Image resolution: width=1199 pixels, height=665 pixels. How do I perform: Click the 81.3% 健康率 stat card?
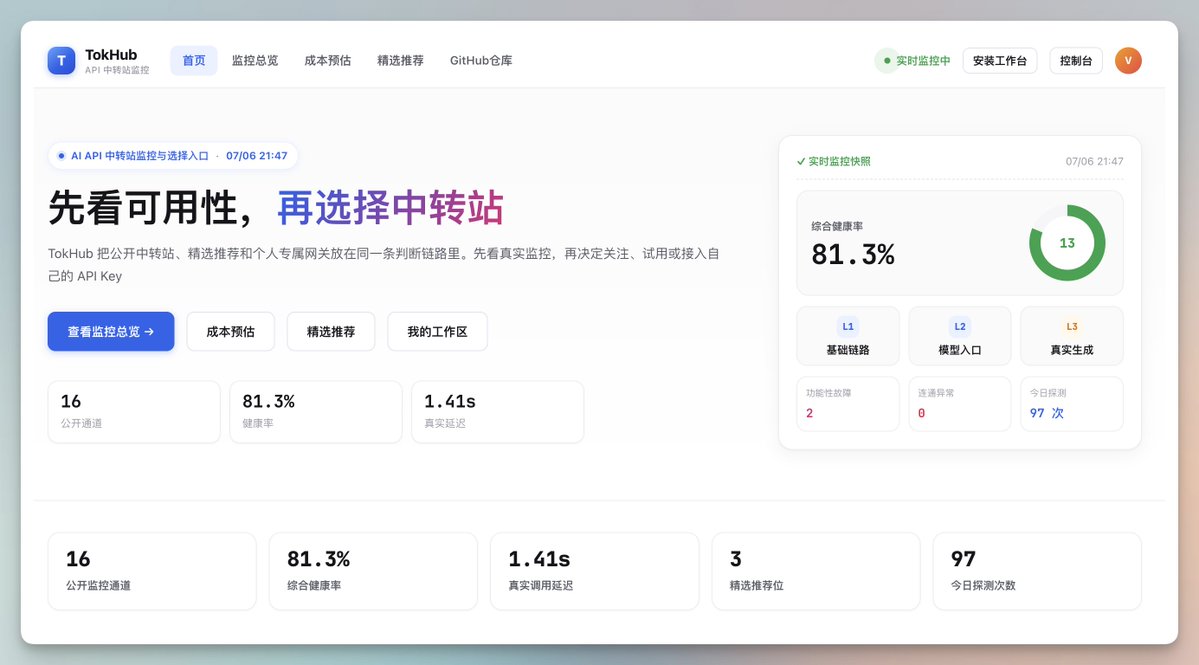(x=316, y=411)
